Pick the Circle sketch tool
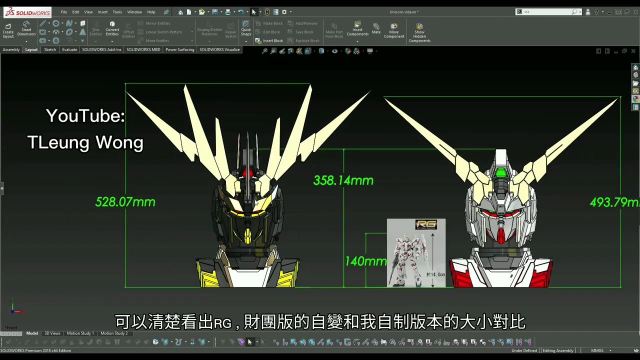 [x=56, y=24]
